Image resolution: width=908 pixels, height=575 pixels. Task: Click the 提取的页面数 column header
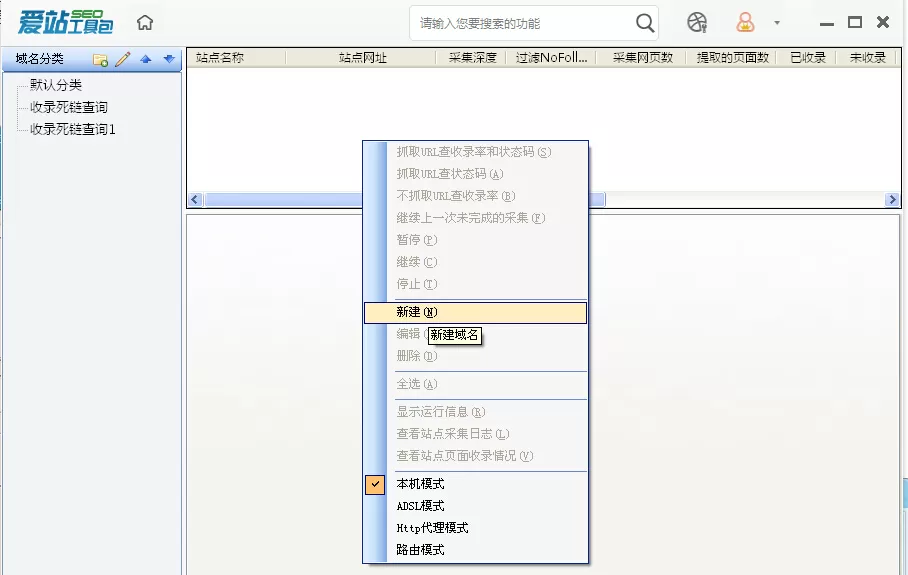tap(732, 58)
